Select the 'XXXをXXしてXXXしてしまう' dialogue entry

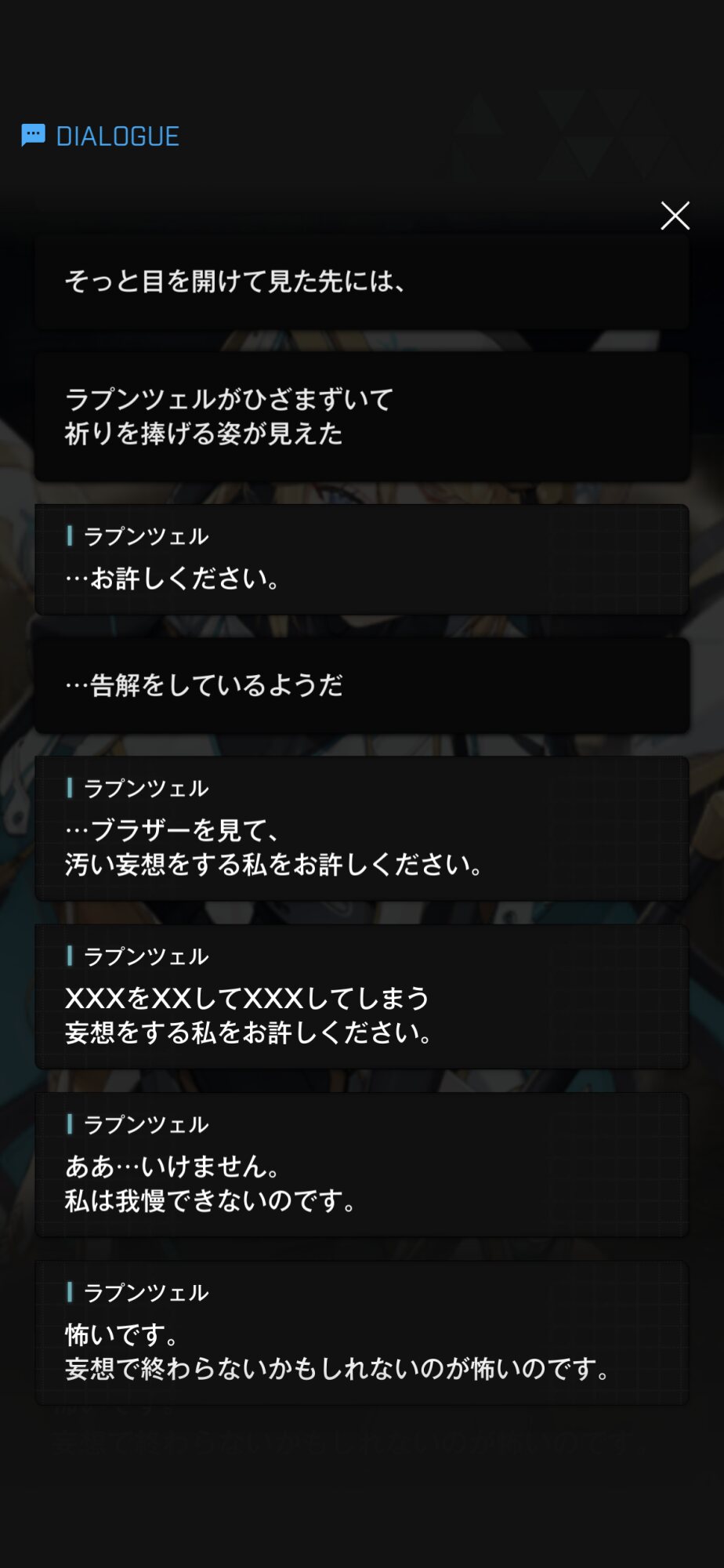point(362,996)
